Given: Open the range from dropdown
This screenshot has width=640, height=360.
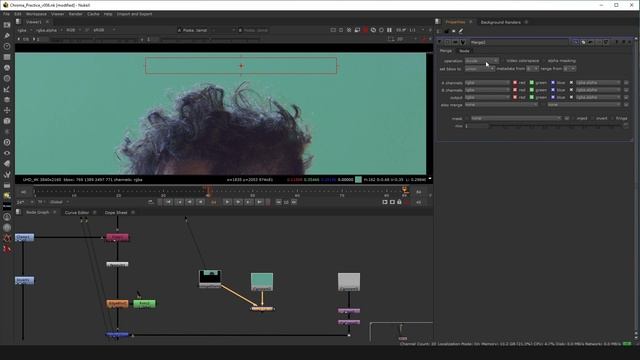Looking at the screenshot, I should point(569,69).
